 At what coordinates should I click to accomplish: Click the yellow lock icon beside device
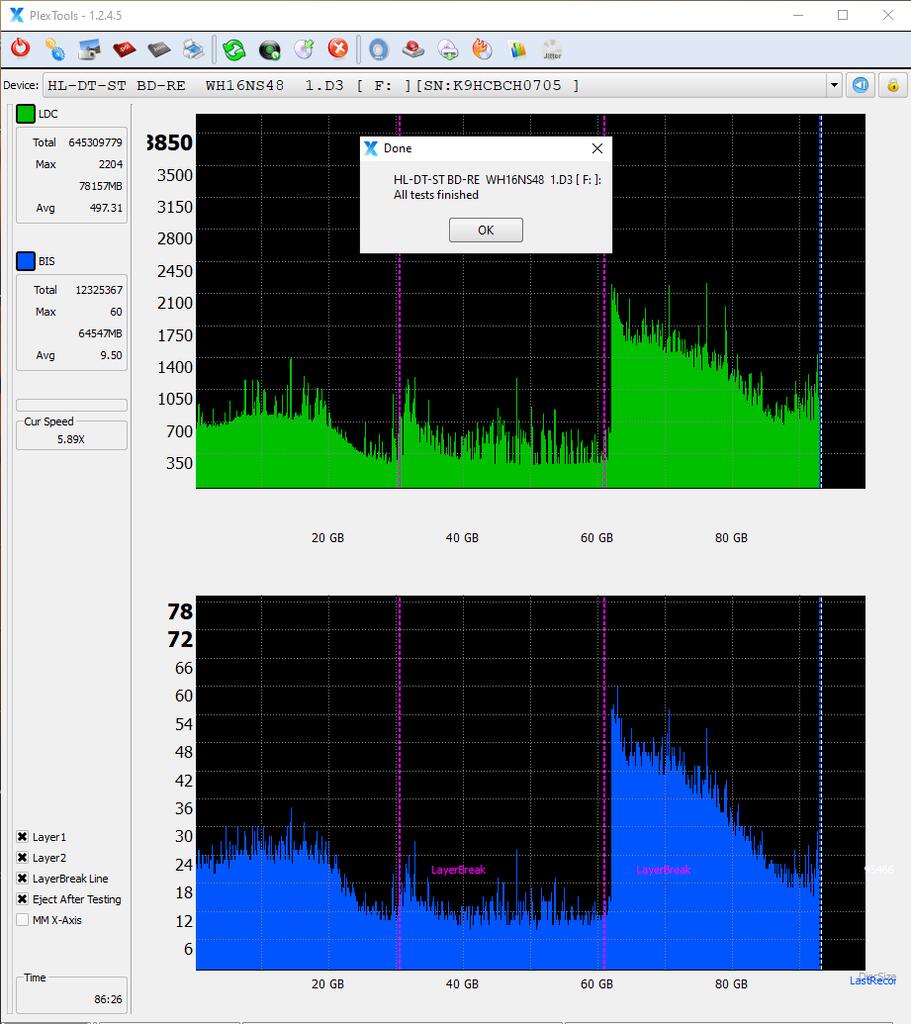tap(893, 86)
